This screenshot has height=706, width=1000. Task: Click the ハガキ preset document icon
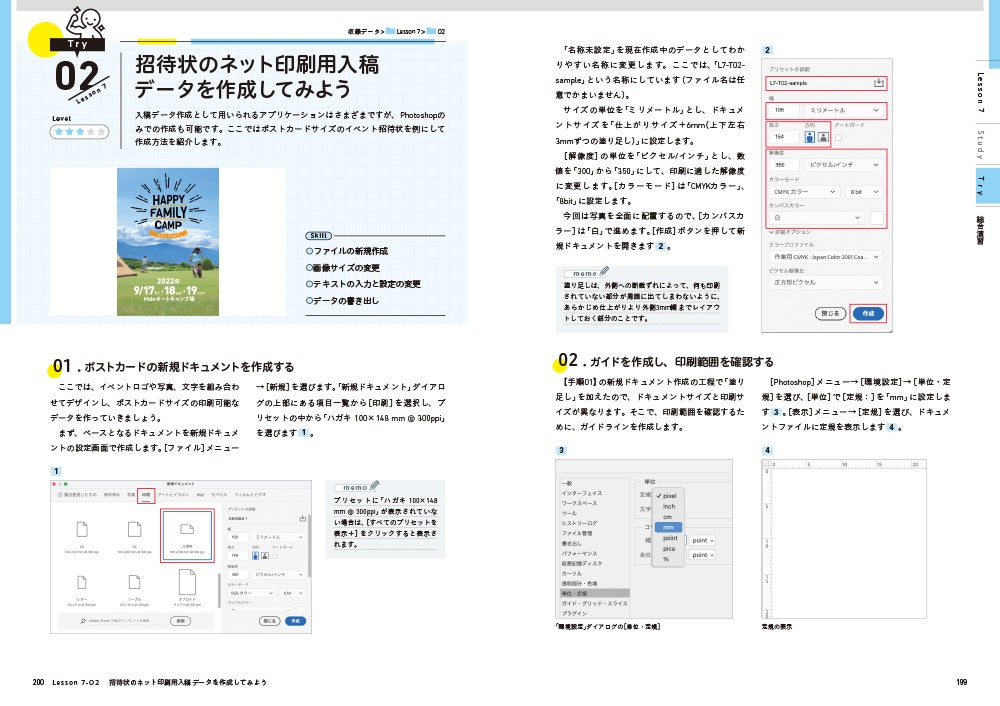click(x=187, y=529)
